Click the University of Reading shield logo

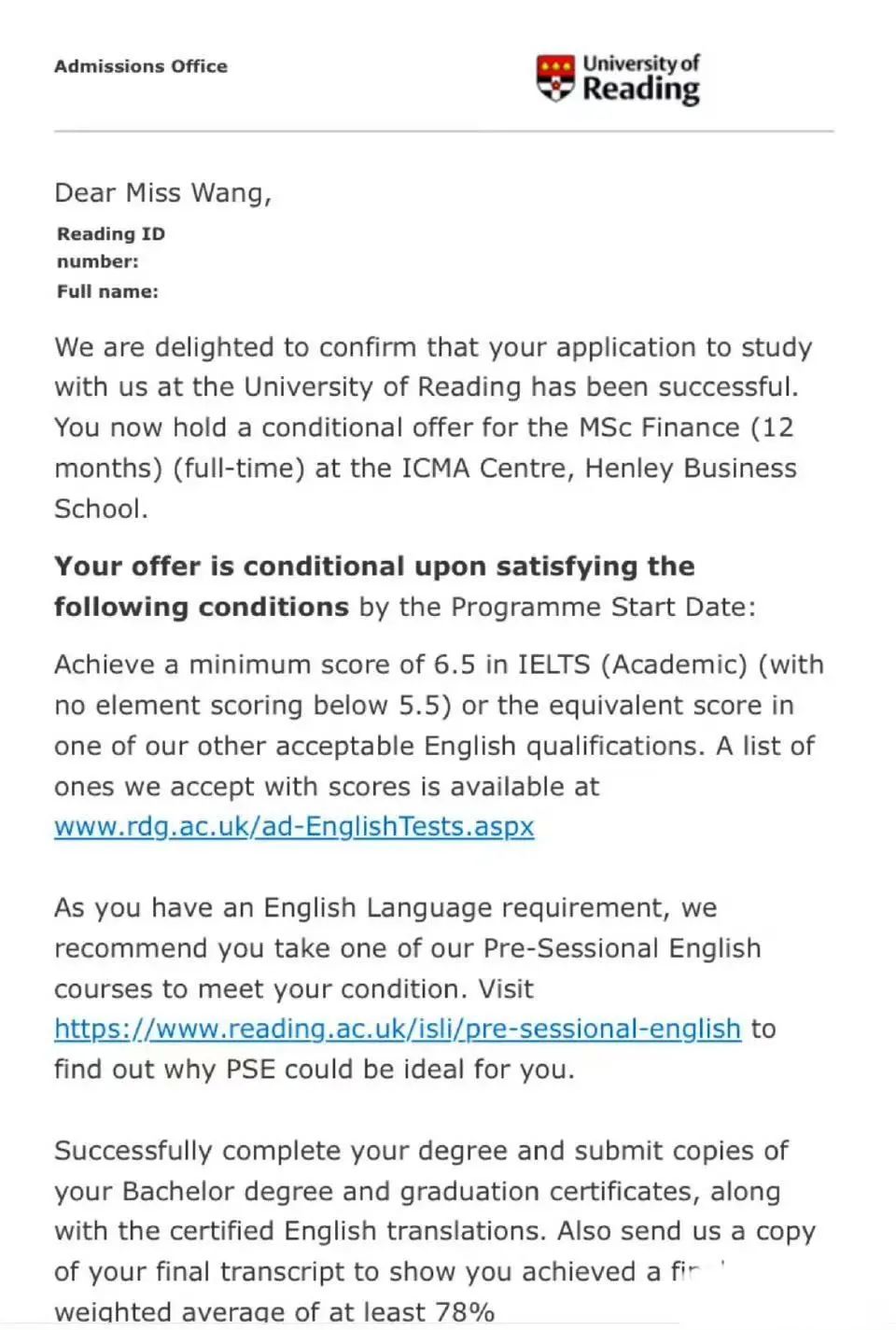coord(555,77)
